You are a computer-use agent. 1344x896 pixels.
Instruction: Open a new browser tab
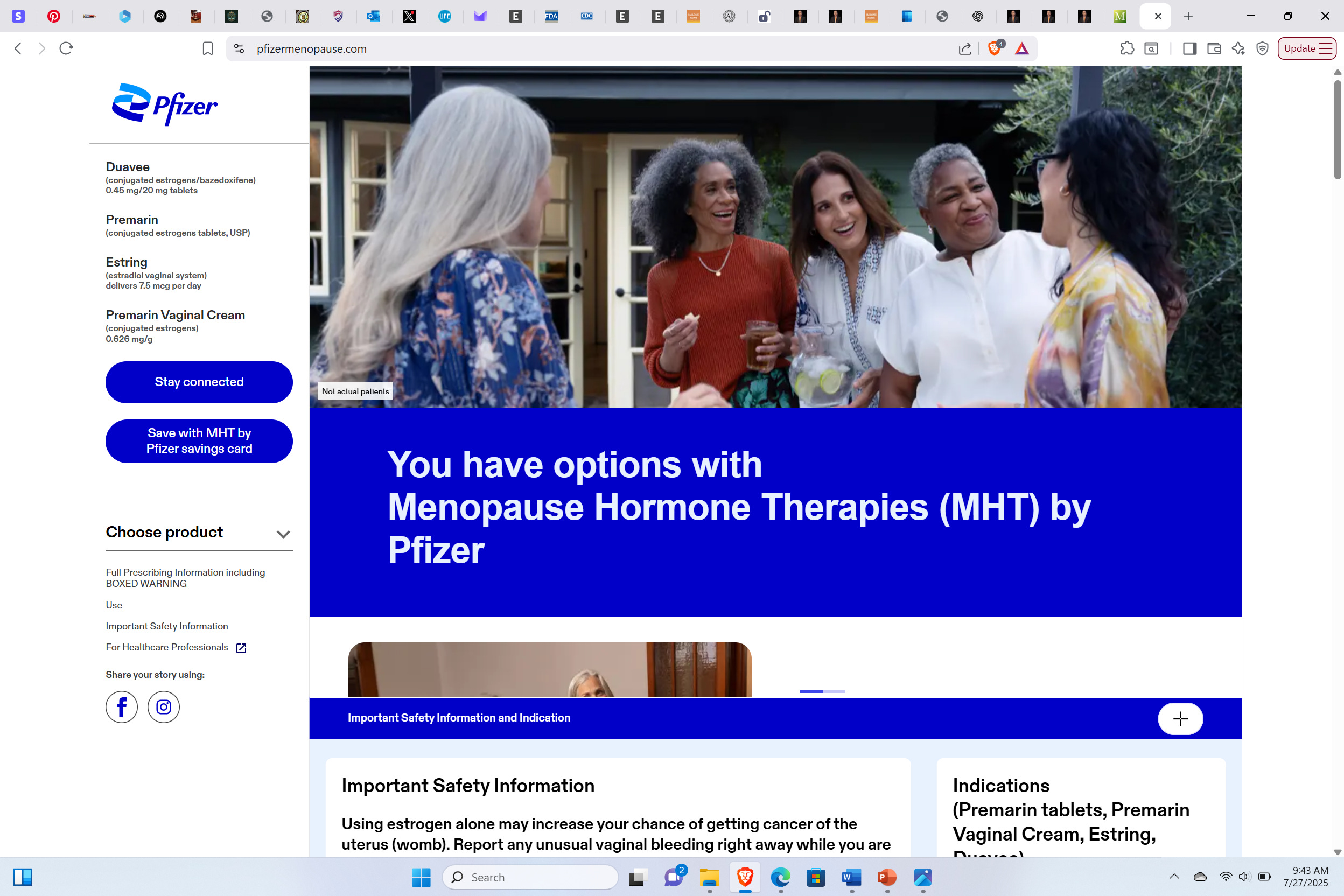[x=1188, y=16]
